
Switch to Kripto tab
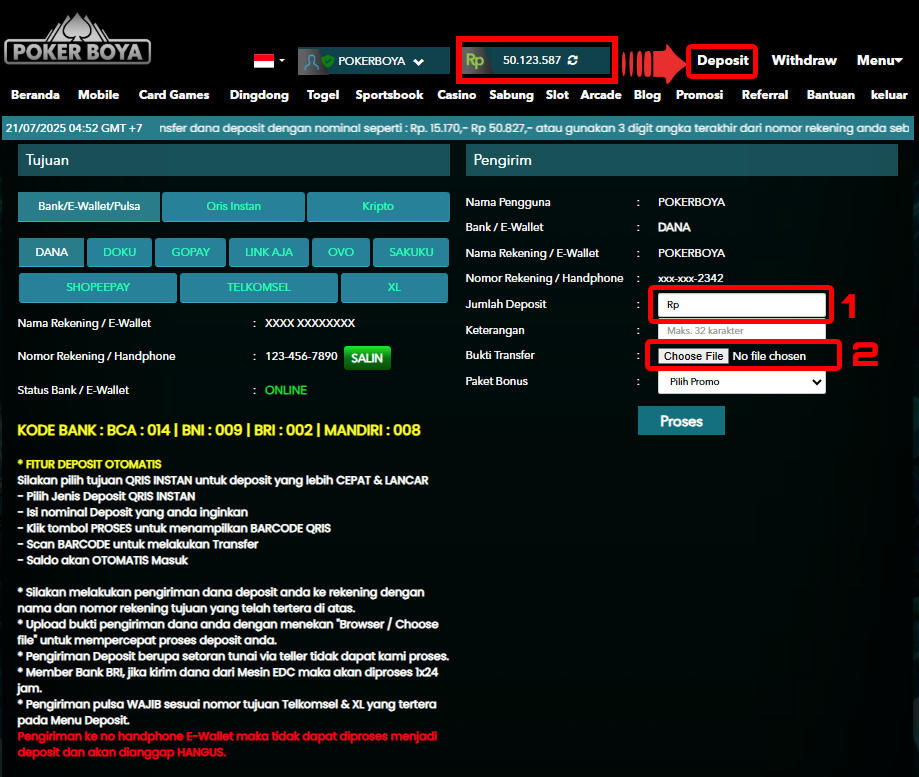(378, 206)
